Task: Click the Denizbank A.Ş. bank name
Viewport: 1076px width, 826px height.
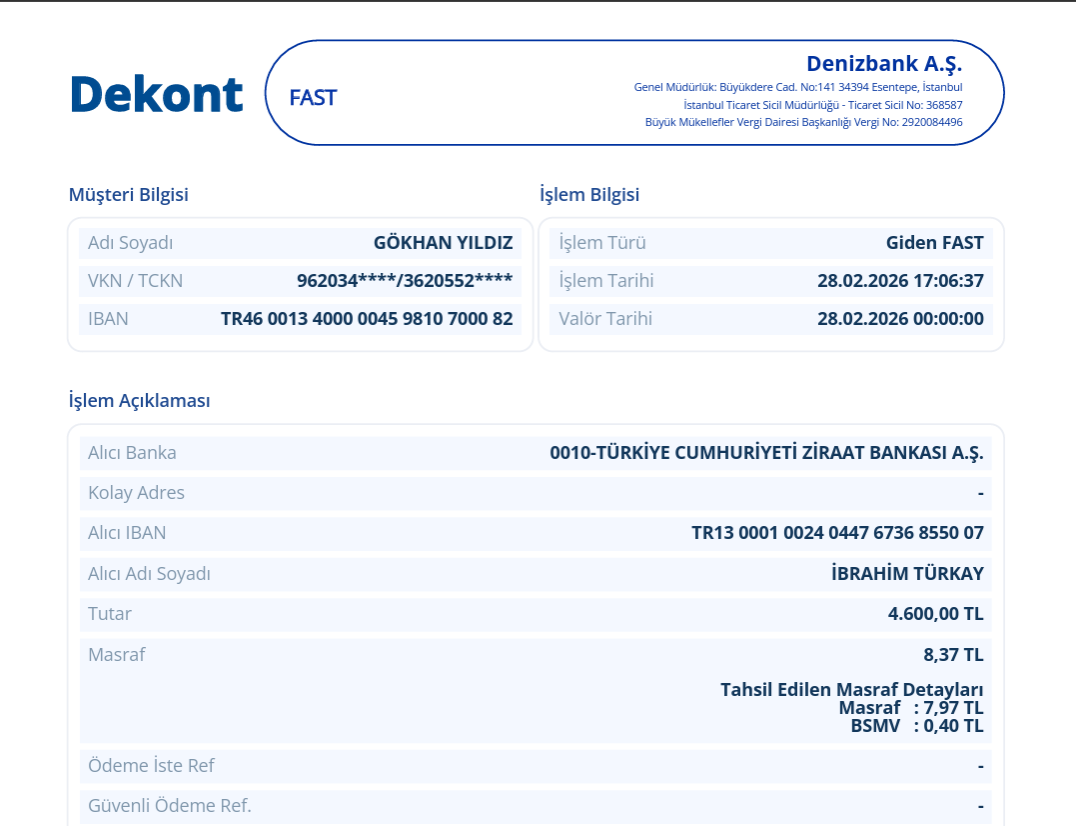Action: [x=884, y=64]
